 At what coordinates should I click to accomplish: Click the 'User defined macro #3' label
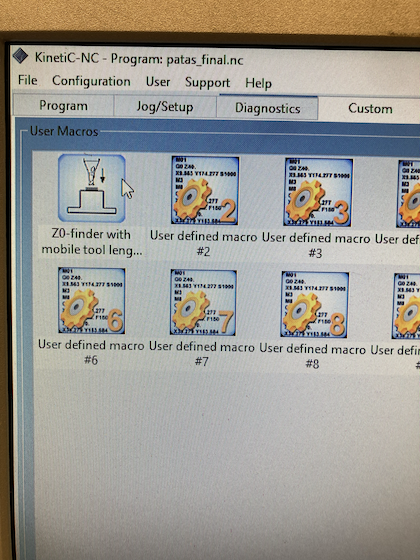coord(316,245)
